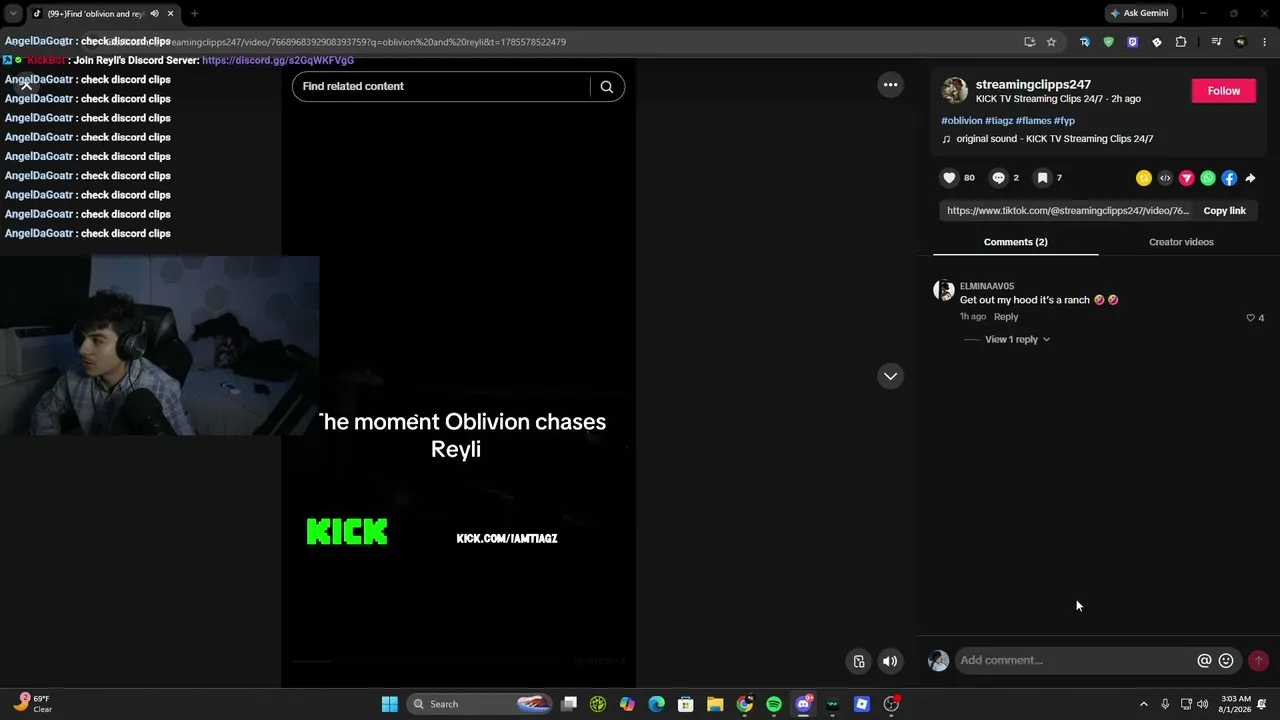Switch to the Creator videos tab
This screenshot has width=1280, height=720.
pos(1181,242)
